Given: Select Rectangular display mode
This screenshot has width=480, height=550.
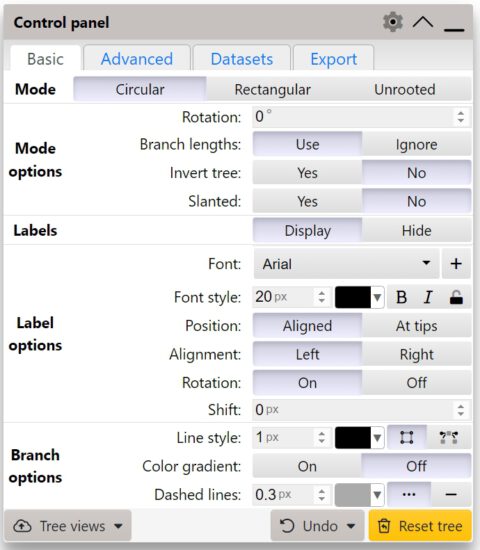Looking at the screenshot, I should pos(272,89).
